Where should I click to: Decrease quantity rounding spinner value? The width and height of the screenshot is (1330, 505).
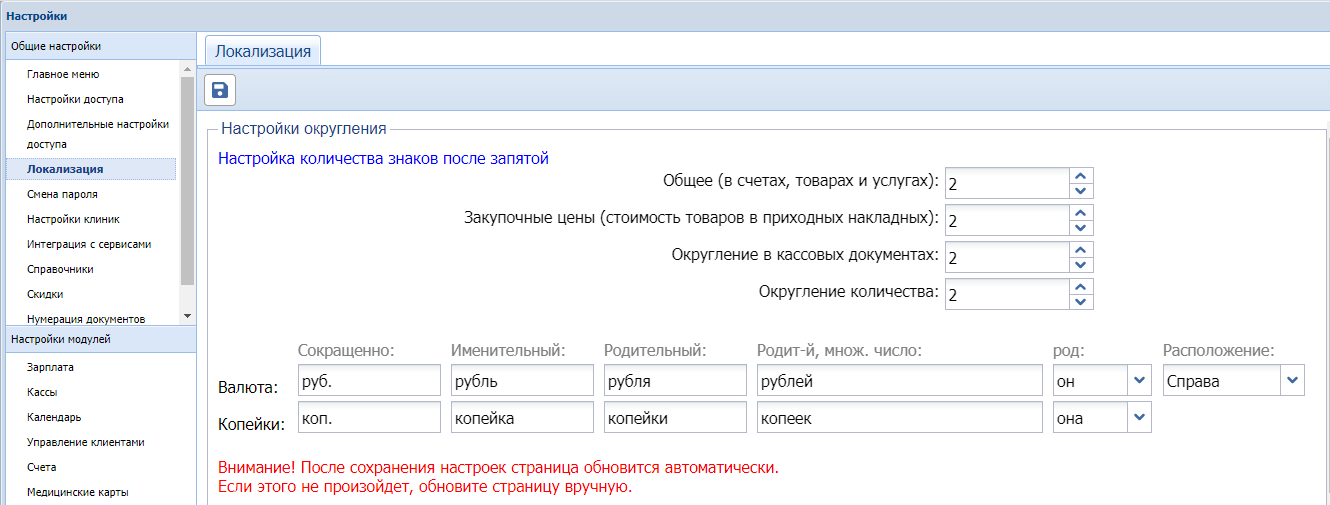pos(1080,302)
